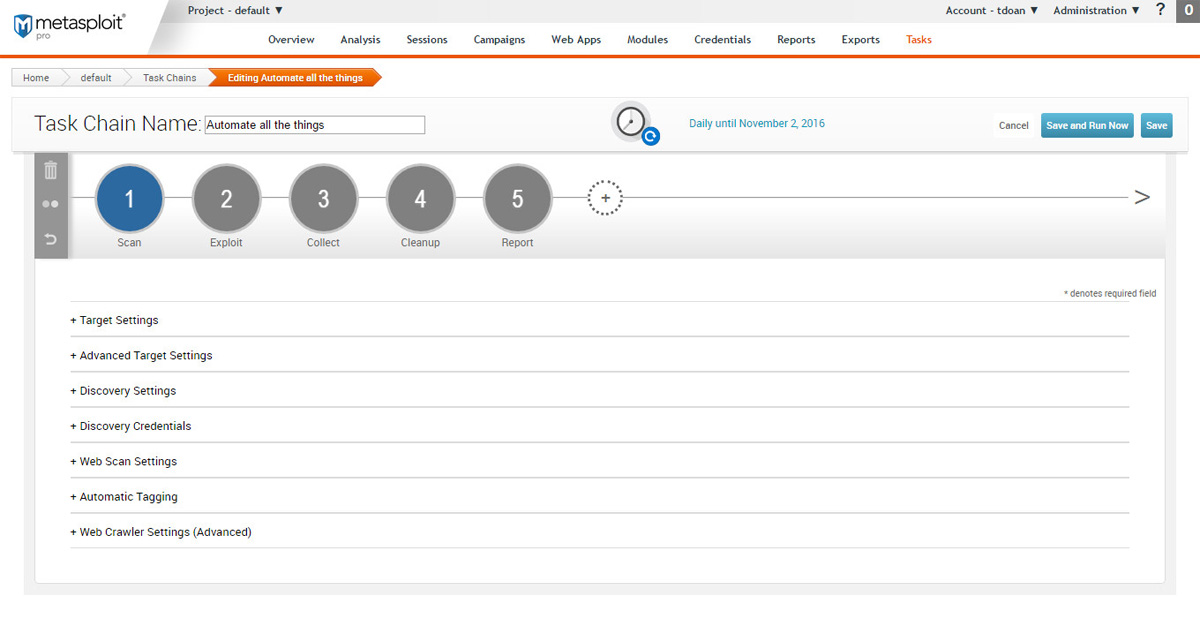Click the notifications counter showing 0

(x=1188, y=11)
